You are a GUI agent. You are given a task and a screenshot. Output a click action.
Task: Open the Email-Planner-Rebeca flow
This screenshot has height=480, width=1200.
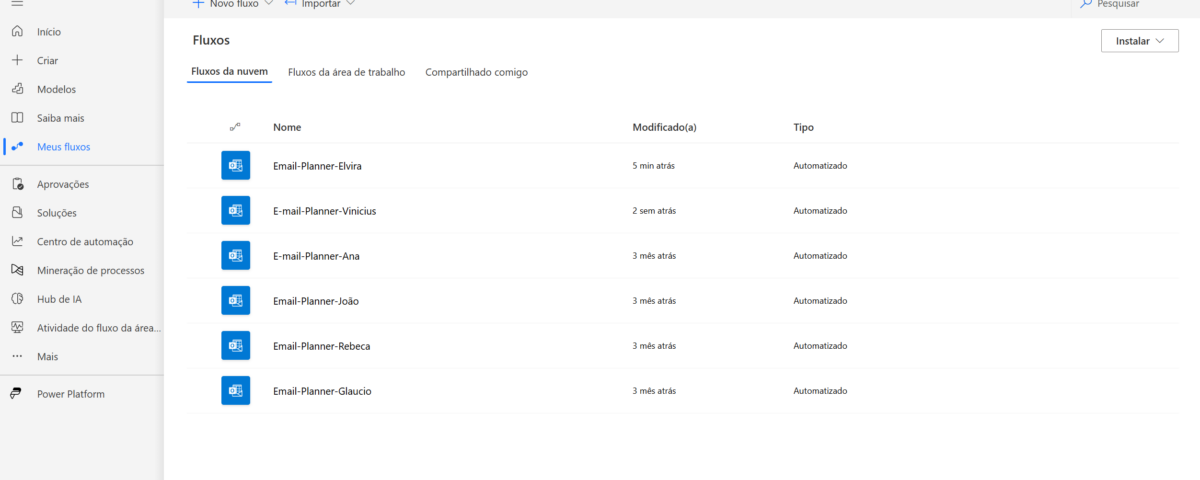click(321, 346)
